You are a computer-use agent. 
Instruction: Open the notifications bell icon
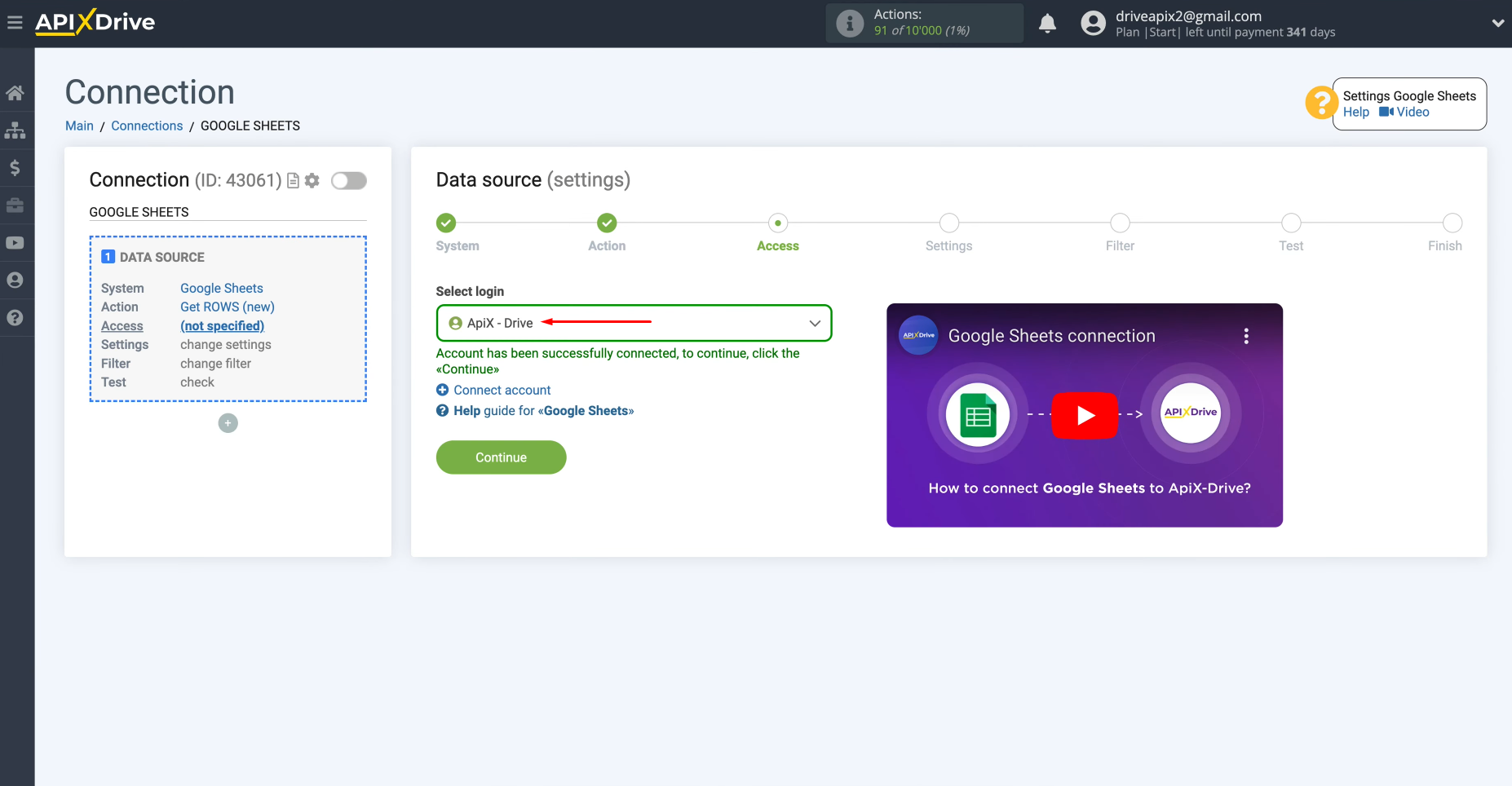pos(1046,23)
